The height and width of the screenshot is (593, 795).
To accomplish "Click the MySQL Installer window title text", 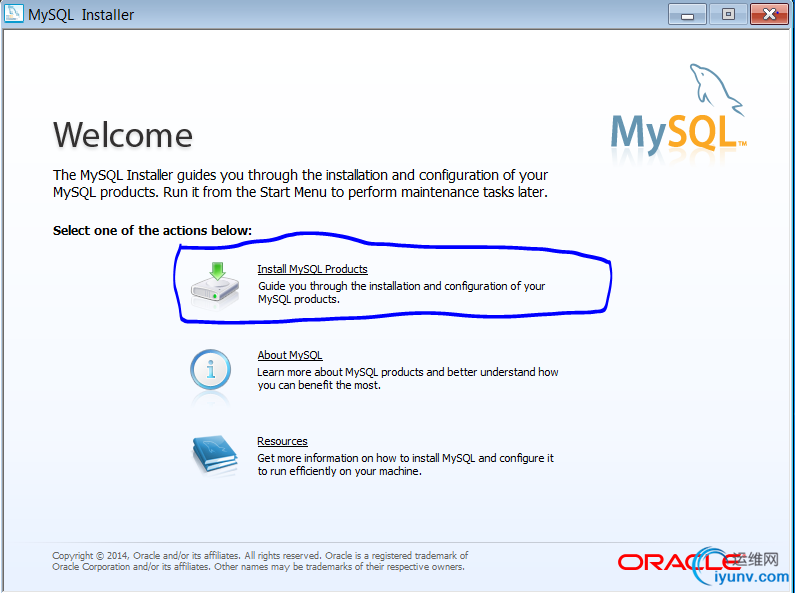I will click(x=81, y=15).
